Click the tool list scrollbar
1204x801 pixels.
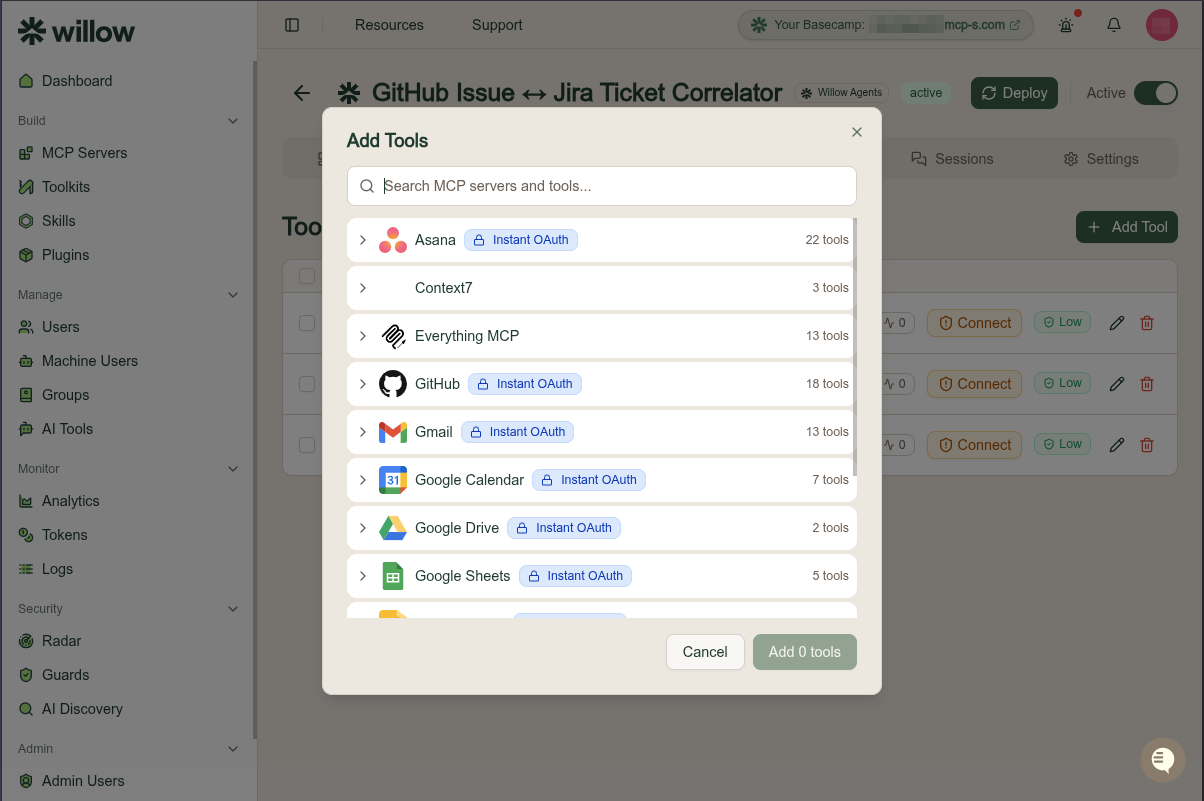[856, 347]
